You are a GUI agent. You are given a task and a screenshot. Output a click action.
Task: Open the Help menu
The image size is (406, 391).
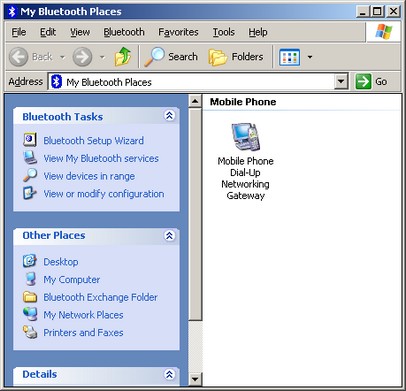tap(258, 32)
